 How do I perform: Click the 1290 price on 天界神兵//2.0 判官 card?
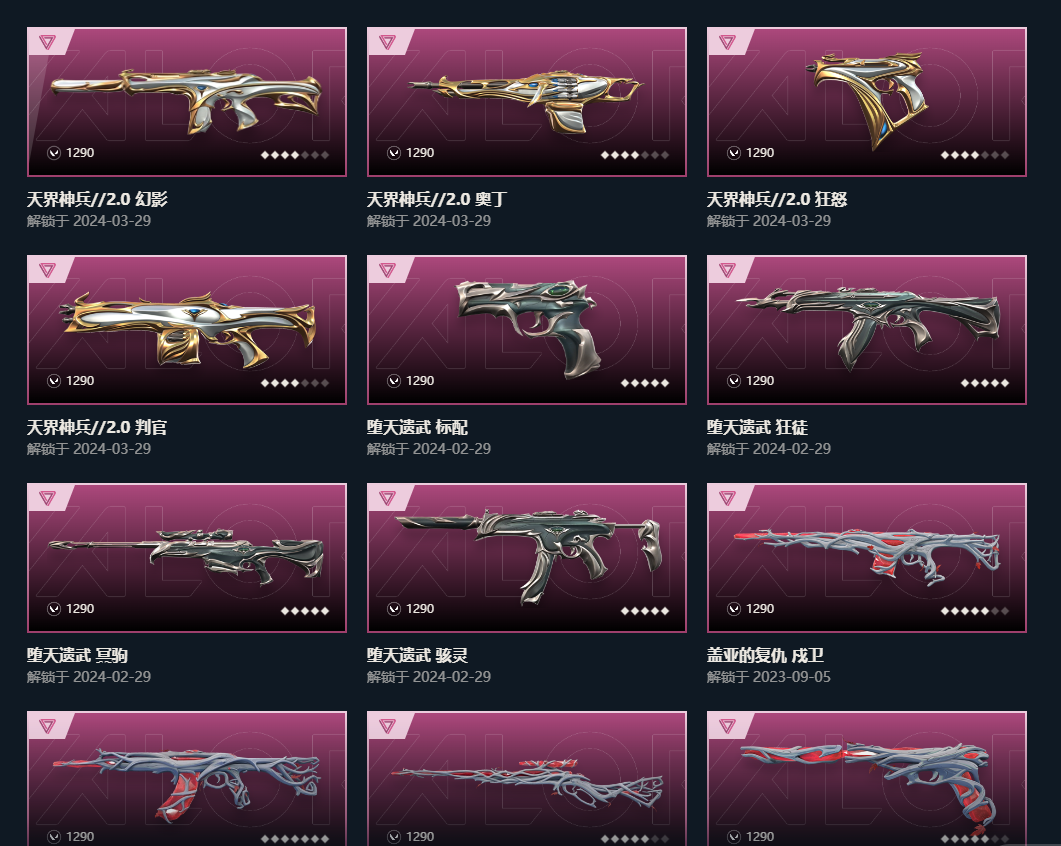(x=80, y=381)
